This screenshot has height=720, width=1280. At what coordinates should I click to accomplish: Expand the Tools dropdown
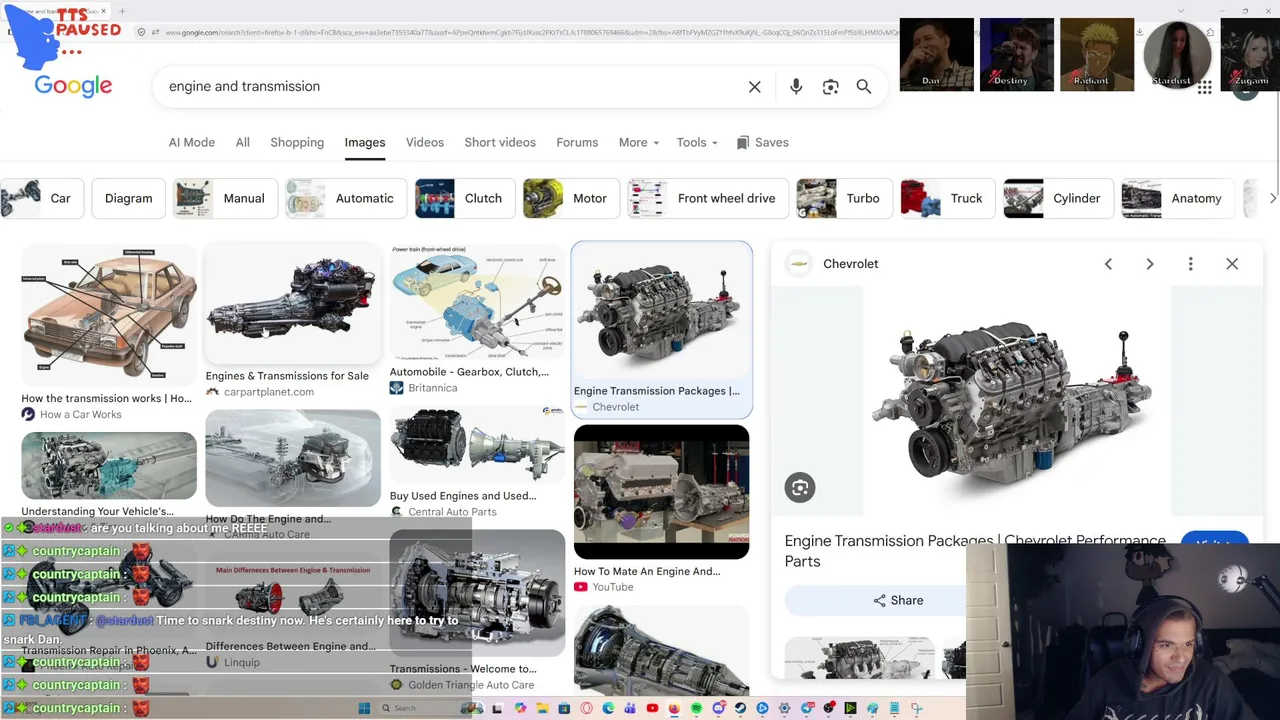[x=697, y=143]
